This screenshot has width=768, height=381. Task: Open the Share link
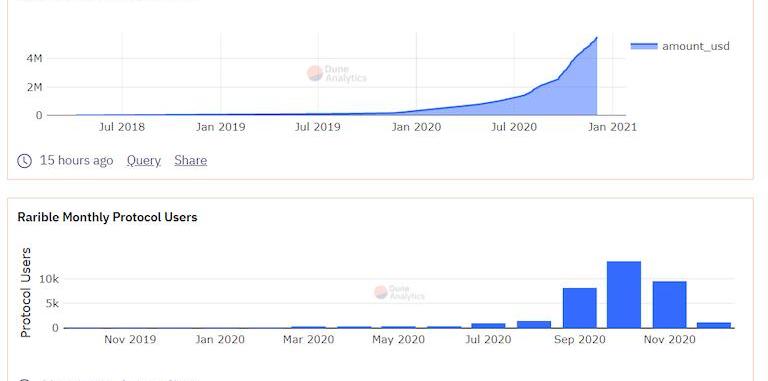pyautogui.click(x=191, y=161)
